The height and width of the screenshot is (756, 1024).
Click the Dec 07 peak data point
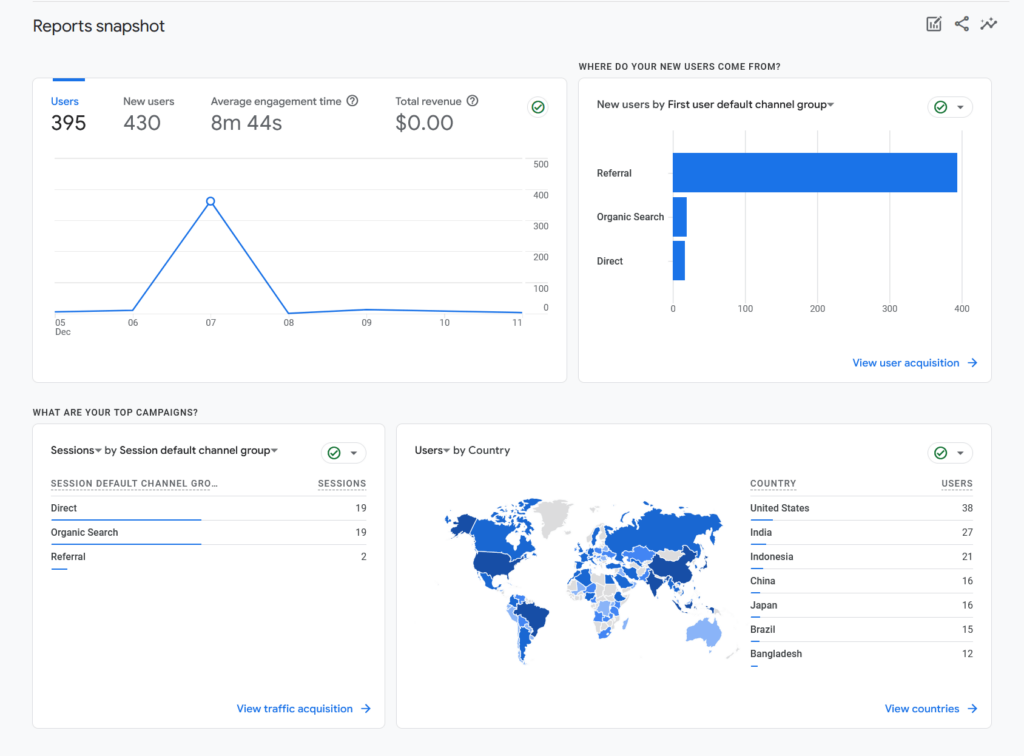click(x=210, y=201)
